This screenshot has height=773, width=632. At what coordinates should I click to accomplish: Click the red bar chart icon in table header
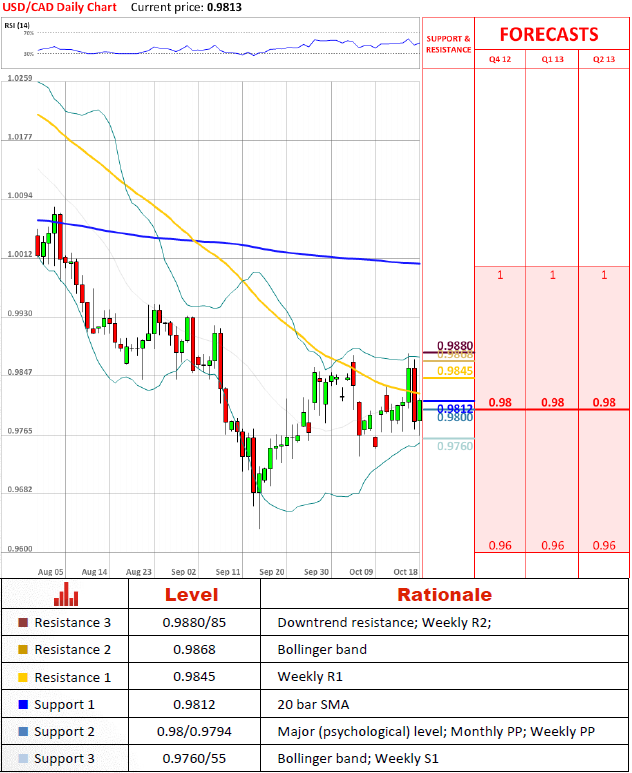tap(66, 594)
